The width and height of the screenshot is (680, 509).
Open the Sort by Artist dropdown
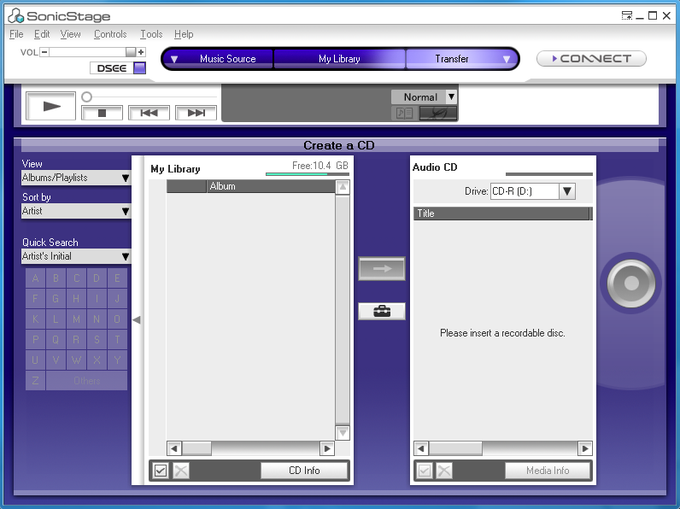[76, 211]
